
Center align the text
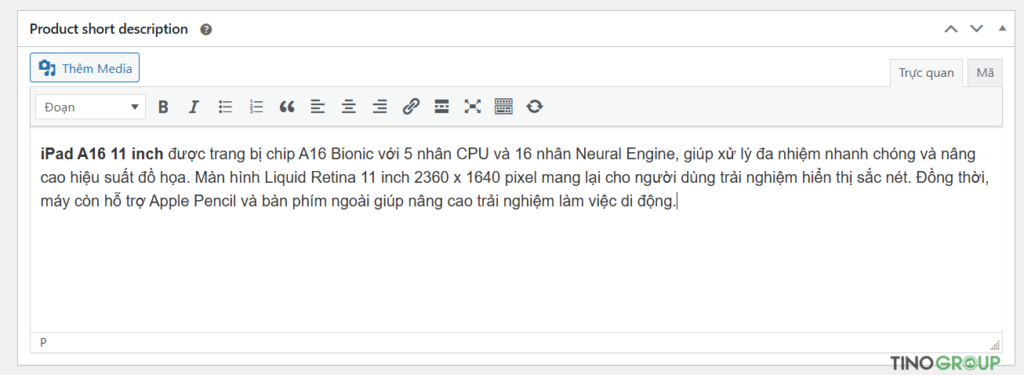click(x=349, y=107)
